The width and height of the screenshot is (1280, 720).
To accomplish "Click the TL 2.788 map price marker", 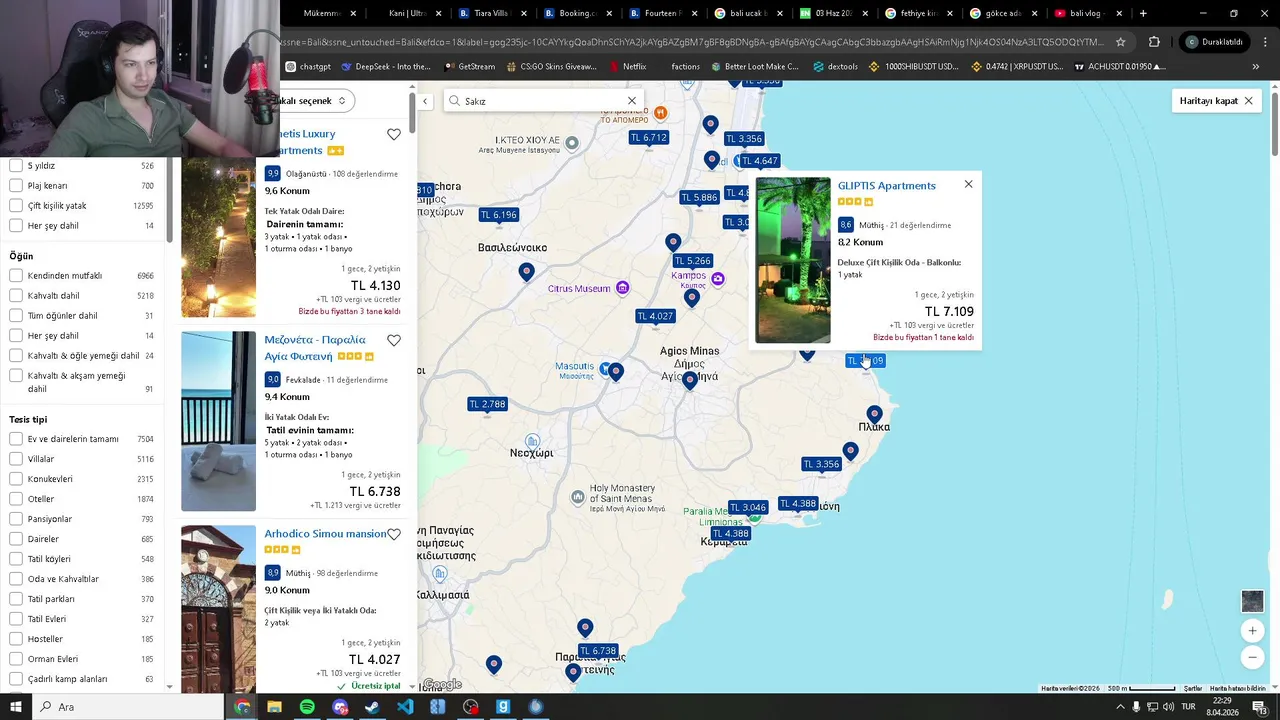I will point(487,404).
